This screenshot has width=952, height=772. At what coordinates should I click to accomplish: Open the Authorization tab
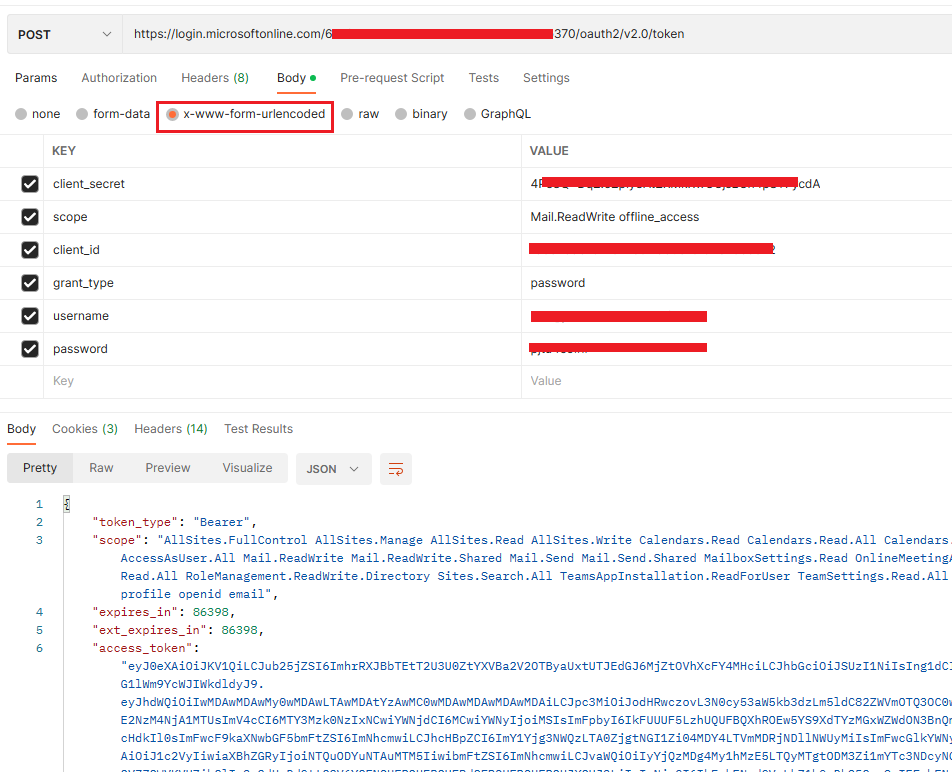click(119, 78)
